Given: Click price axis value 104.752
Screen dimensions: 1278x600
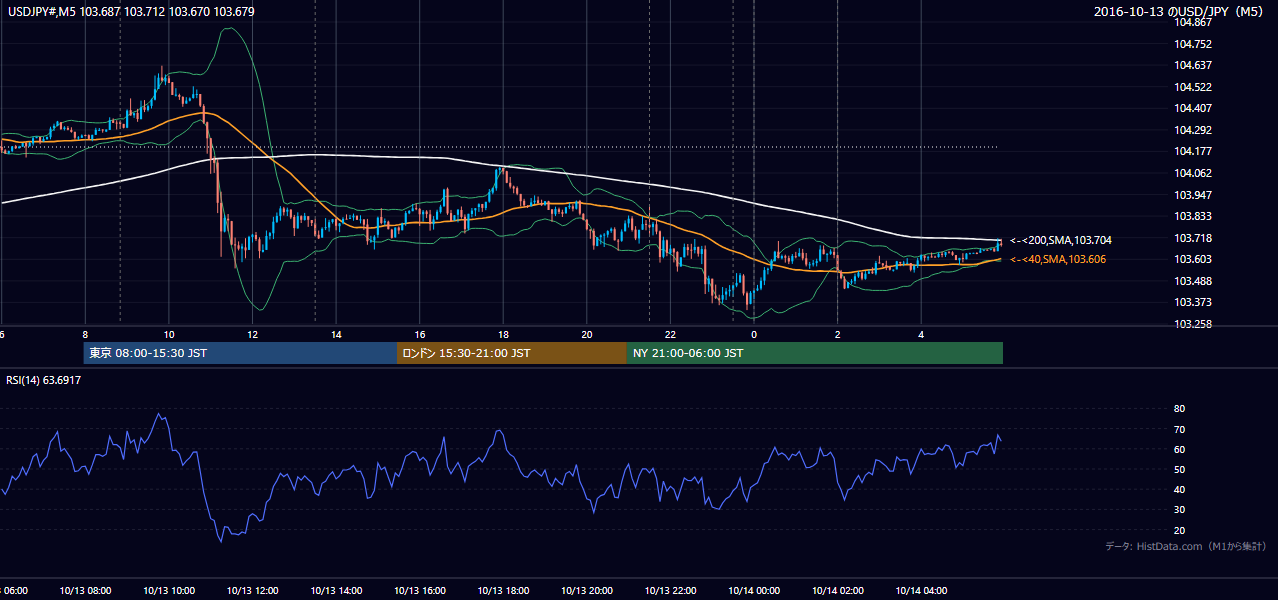Looking at the screenshot, I should (x=1193, y=44).
